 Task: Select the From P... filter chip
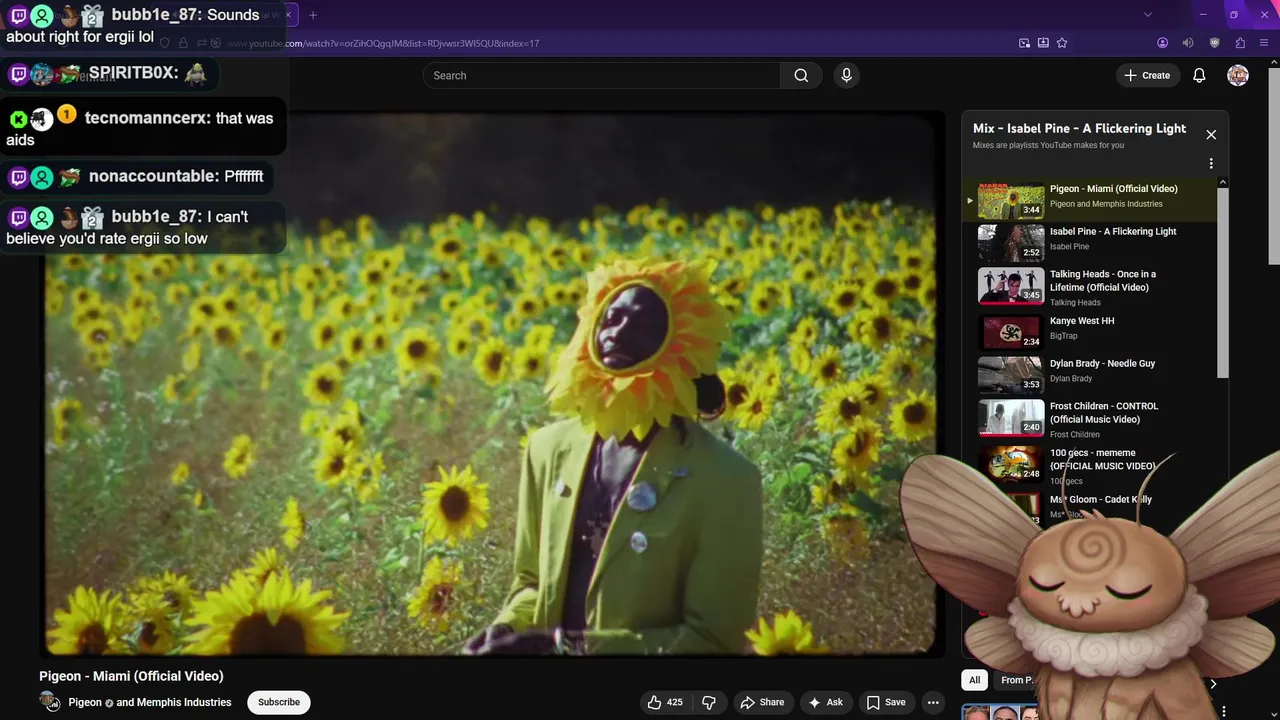1017,680
